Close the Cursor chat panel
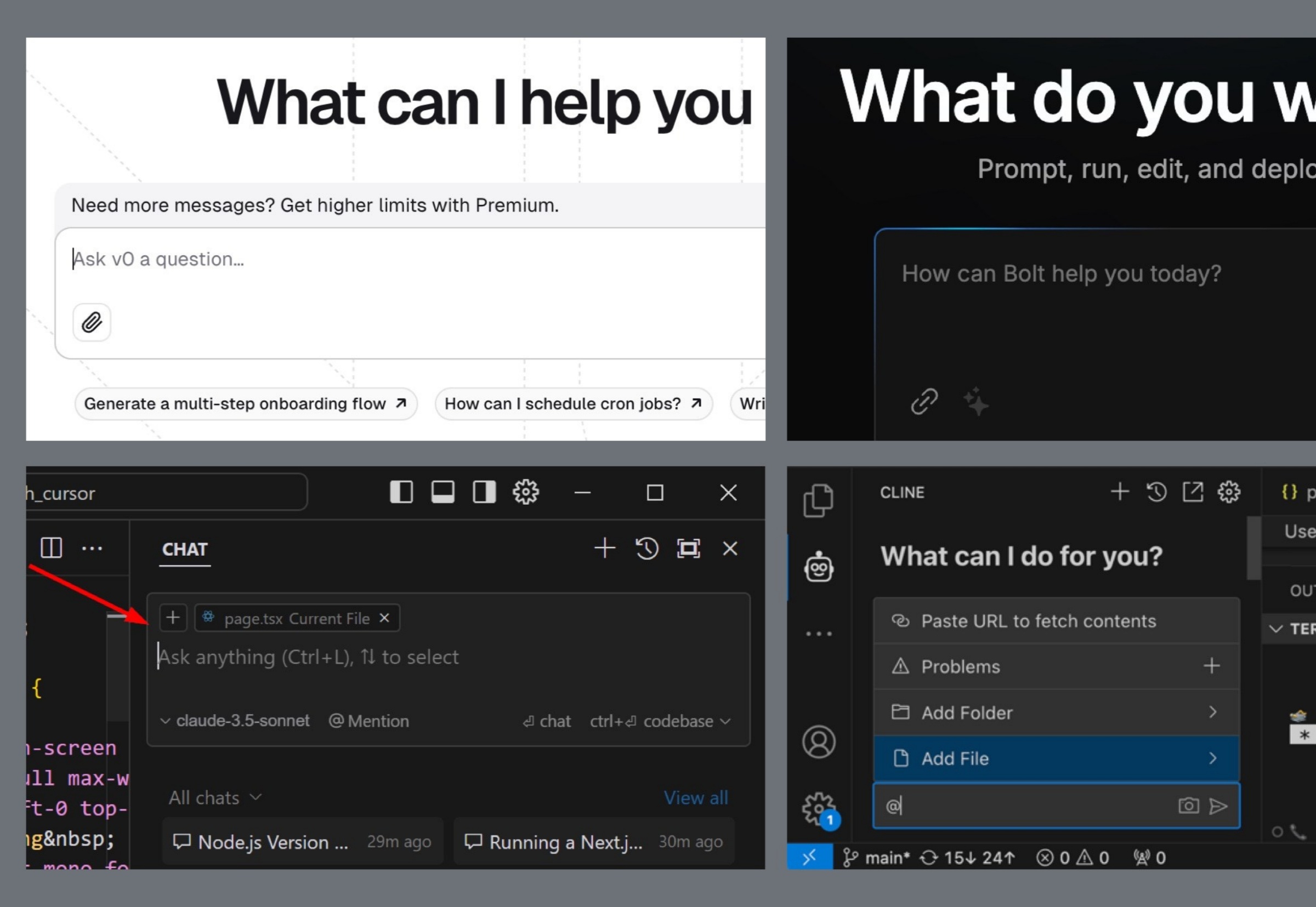This screenshot has height=907, width=1316. (x=730, y=549)
